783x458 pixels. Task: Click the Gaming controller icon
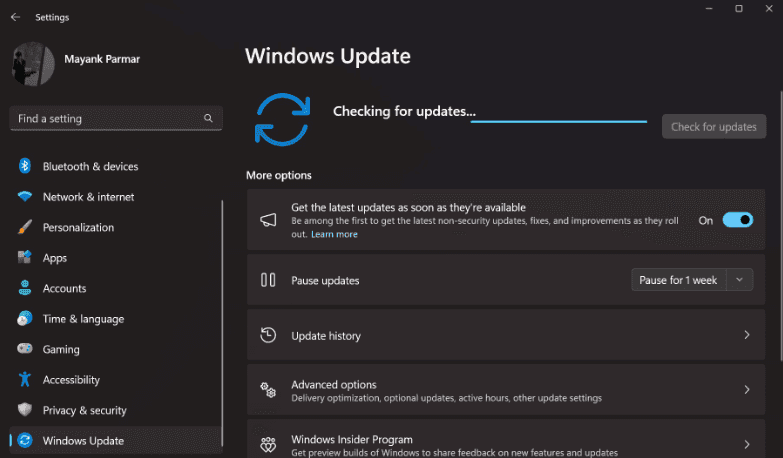coord(24,348)
